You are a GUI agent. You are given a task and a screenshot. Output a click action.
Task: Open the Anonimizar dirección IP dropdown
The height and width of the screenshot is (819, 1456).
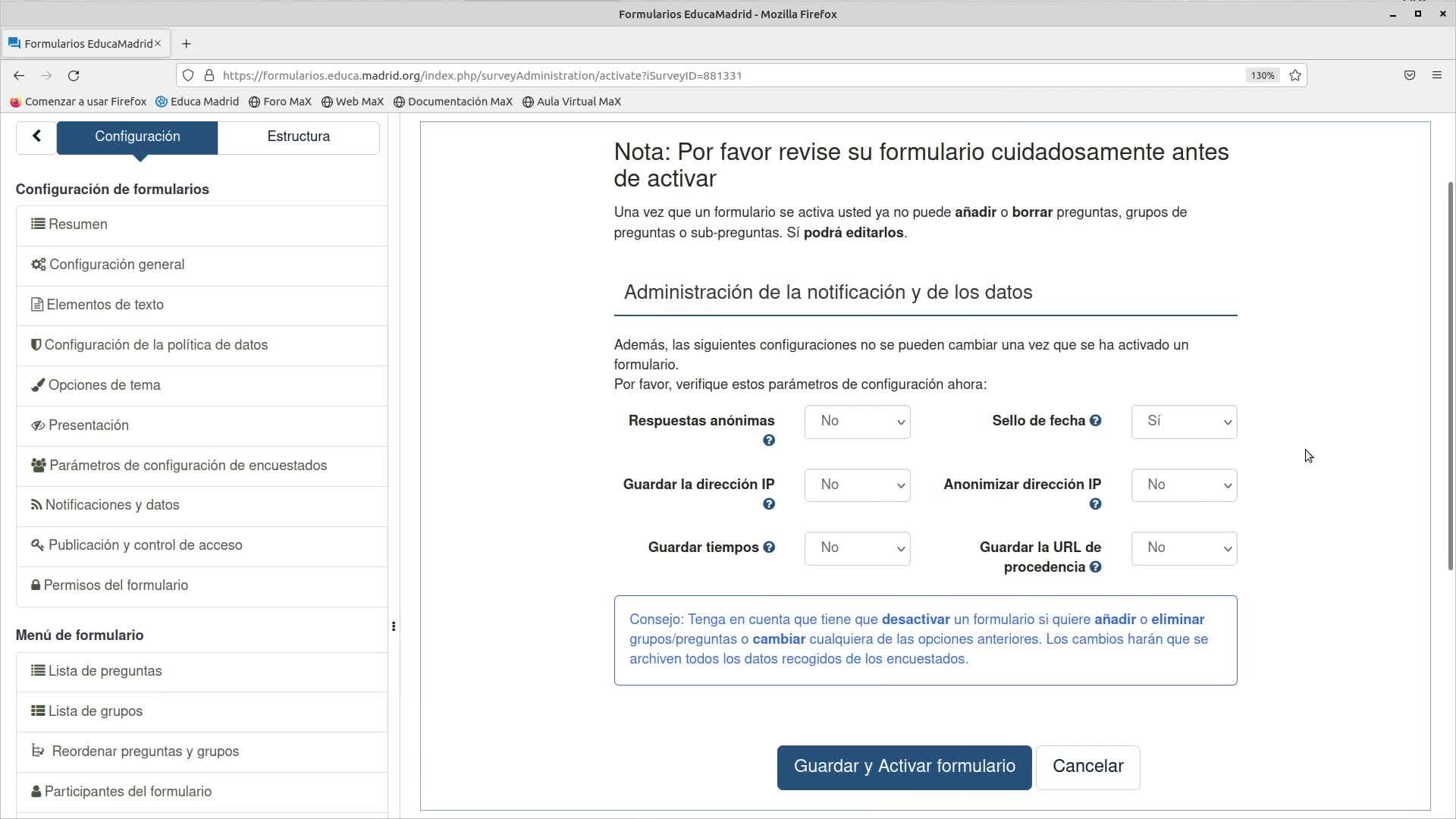(1184, 485)
